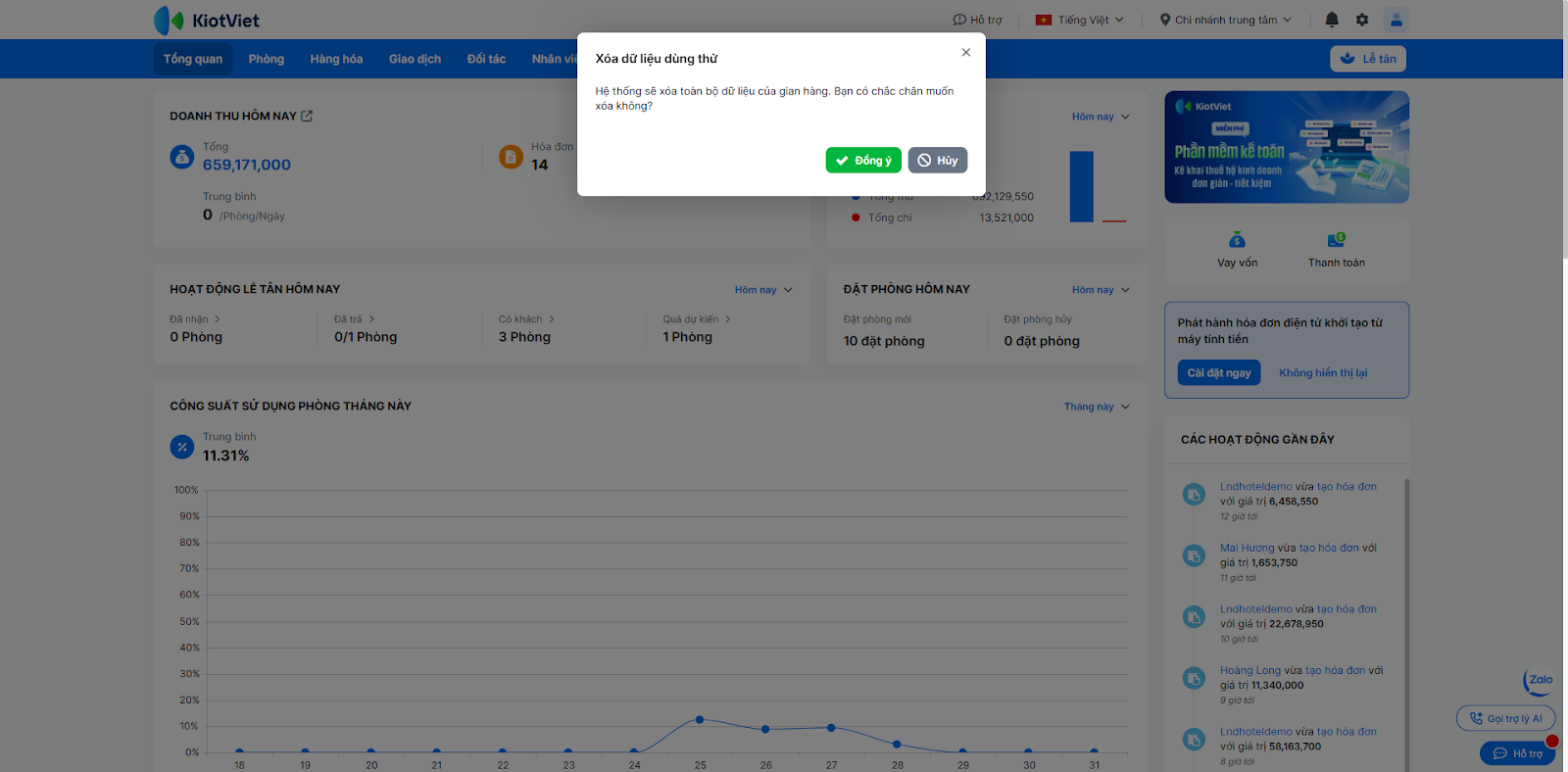Open Hoàng Long user link
This screenshot has width=1568, height=772.
point(1250,671)
